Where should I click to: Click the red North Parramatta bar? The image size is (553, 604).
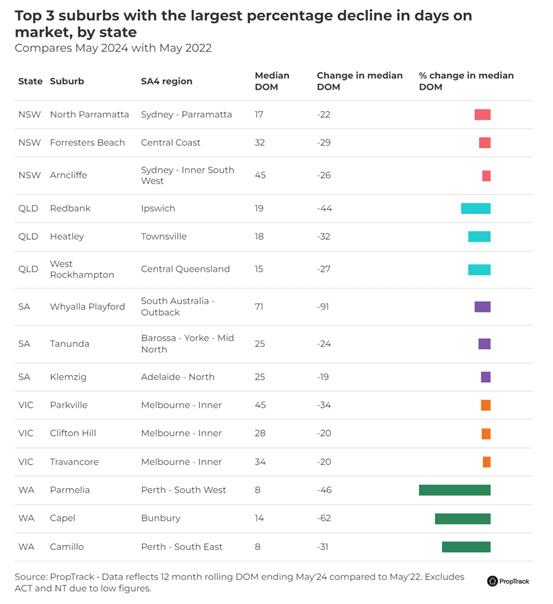click(x=483, y=114)
